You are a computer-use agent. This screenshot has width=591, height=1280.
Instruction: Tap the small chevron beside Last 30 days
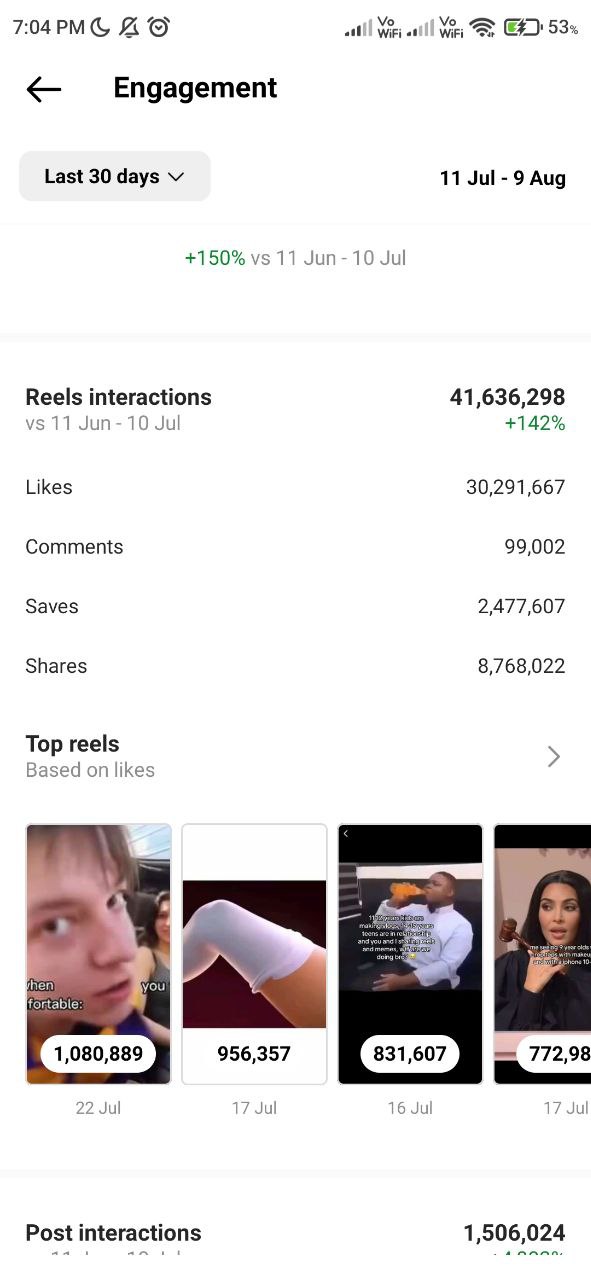(177, 177)
